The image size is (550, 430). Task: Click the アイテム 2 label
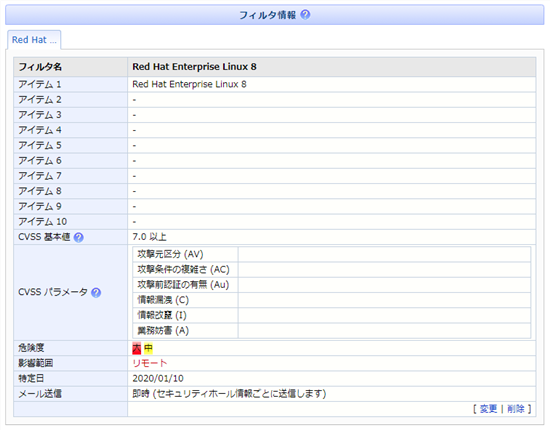[40, 100]
